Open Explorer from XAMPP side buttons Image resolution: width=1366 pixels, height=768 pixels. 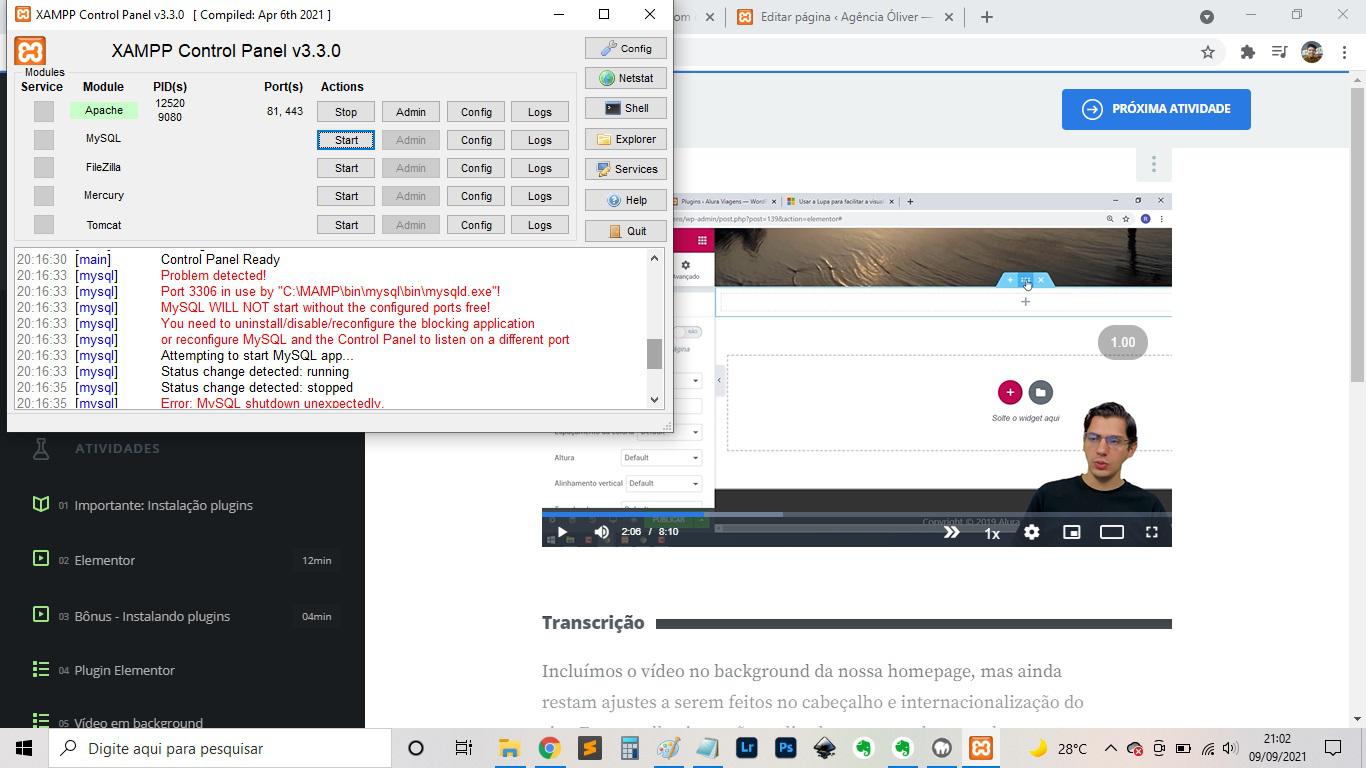pyautogui.click(x=626, y=139)
